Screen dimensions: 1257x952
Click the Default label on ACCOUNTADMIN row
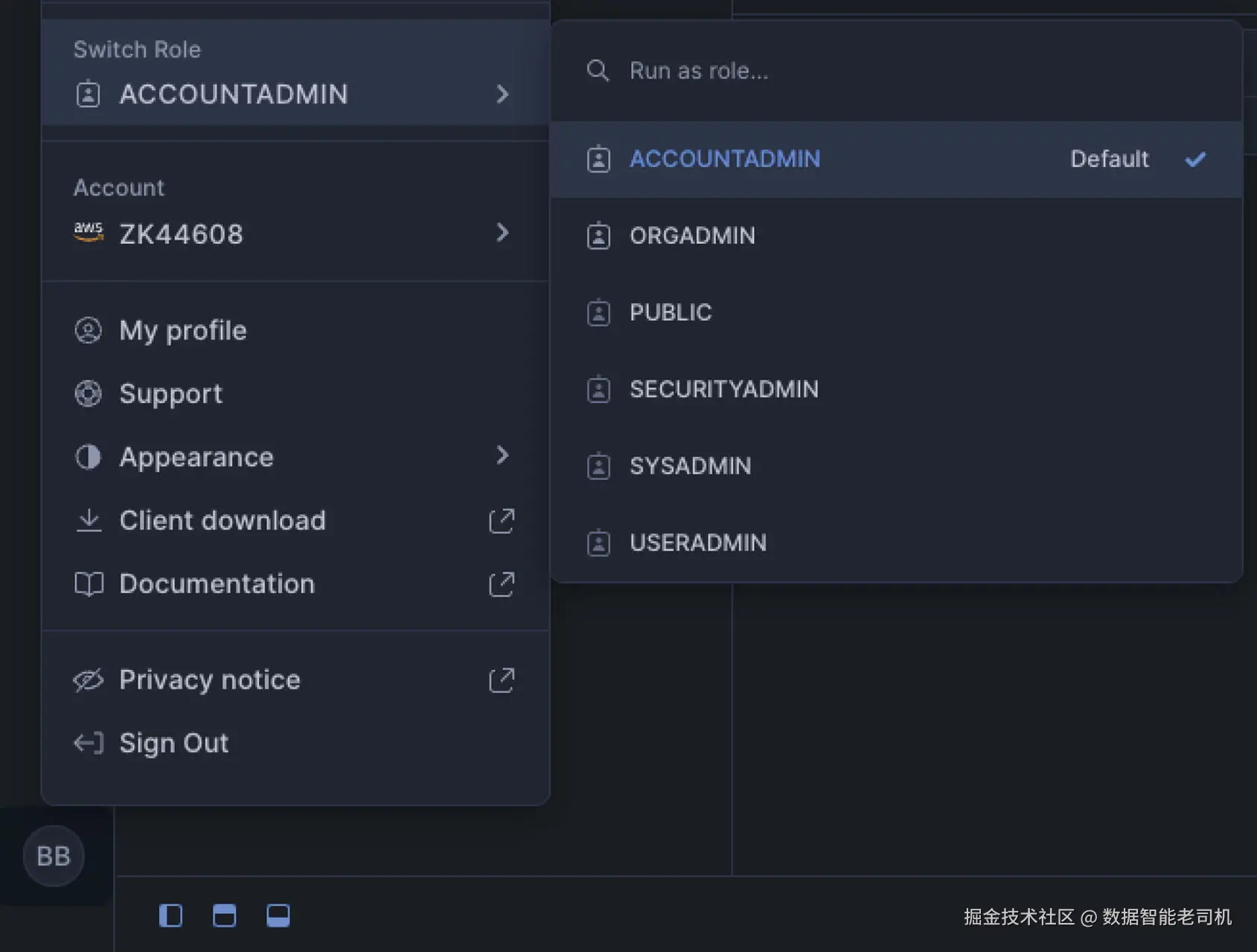[1109, 159]
